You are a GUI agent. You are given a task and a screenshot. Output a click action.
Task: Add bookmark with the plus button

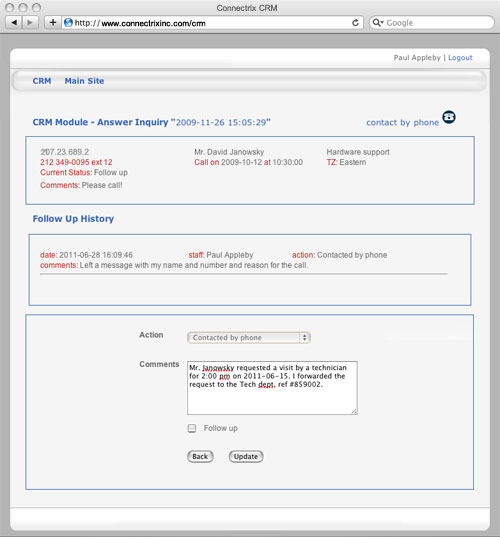point(53,23)
